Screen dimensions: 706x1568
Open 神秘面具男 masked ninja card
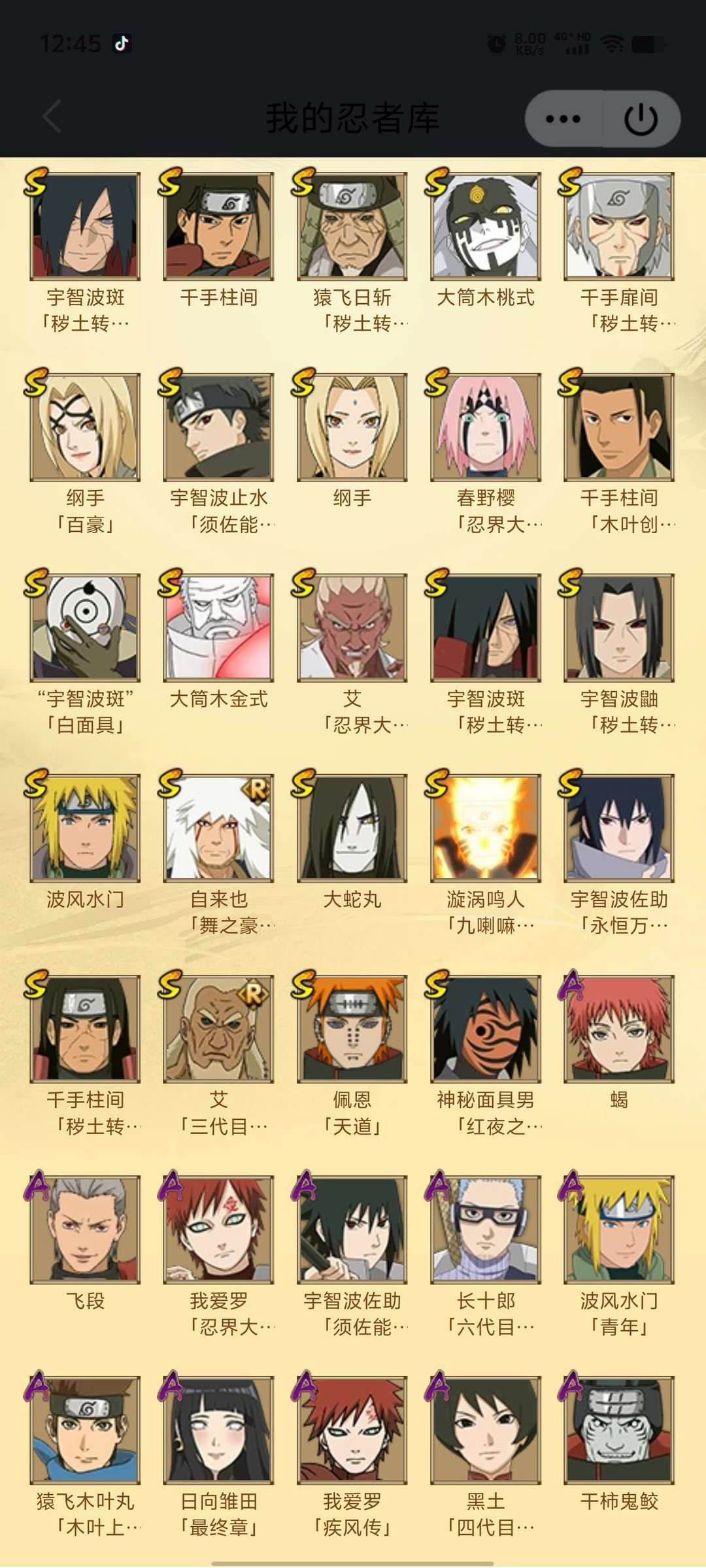[486, 1028]
